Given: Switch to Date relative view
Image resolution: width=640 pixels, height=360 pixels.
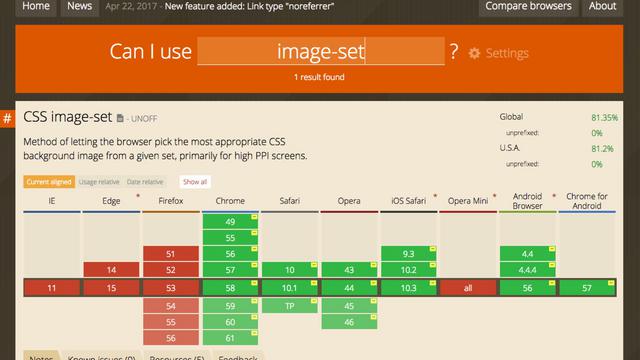Looking at the screenshot, I should click(145, 182).
